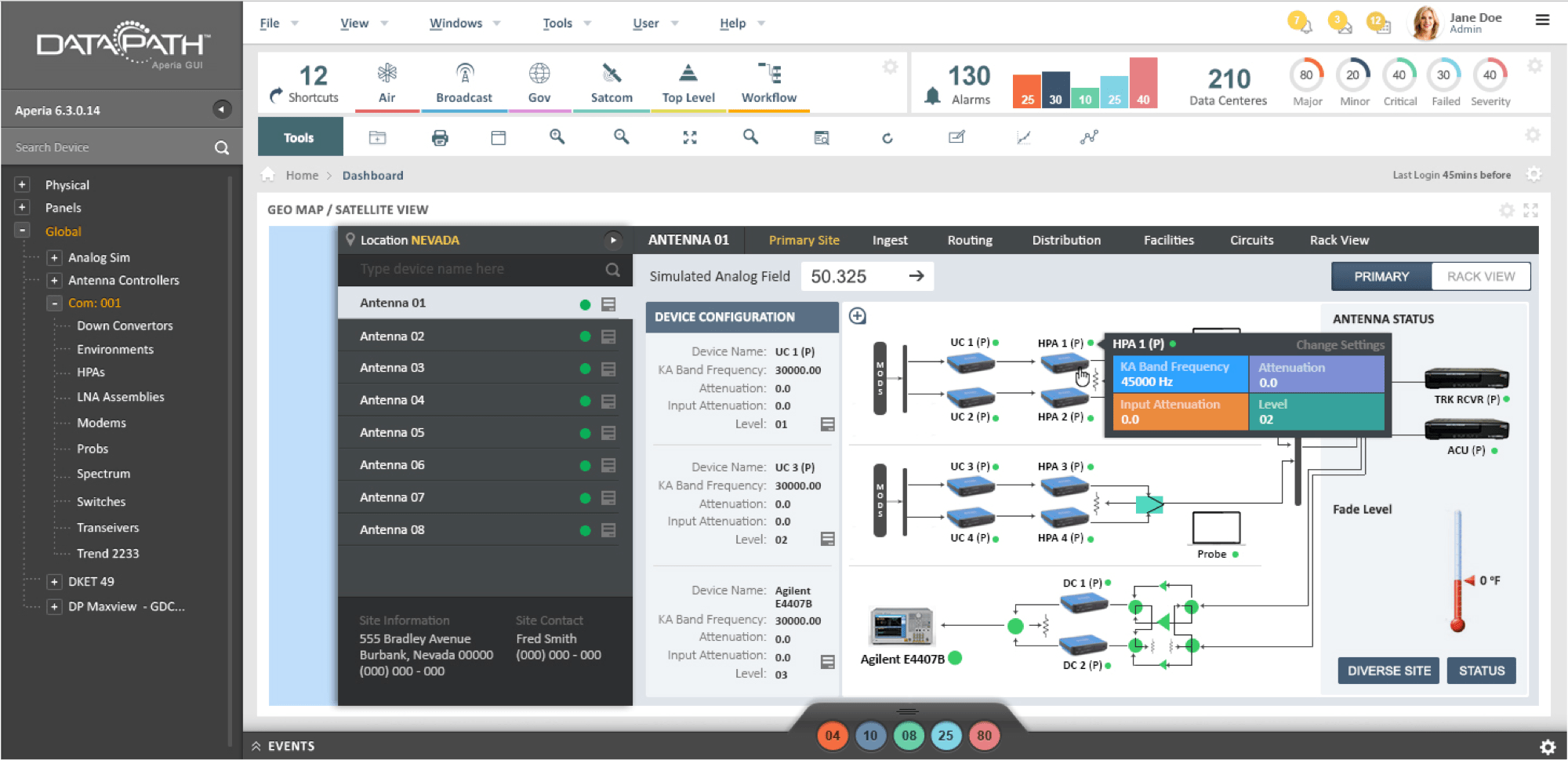Viewport: 1568px width, 760px height.
Task: Activate the zoom-in tool on the toolbar
Action: (x=557, y=136)
